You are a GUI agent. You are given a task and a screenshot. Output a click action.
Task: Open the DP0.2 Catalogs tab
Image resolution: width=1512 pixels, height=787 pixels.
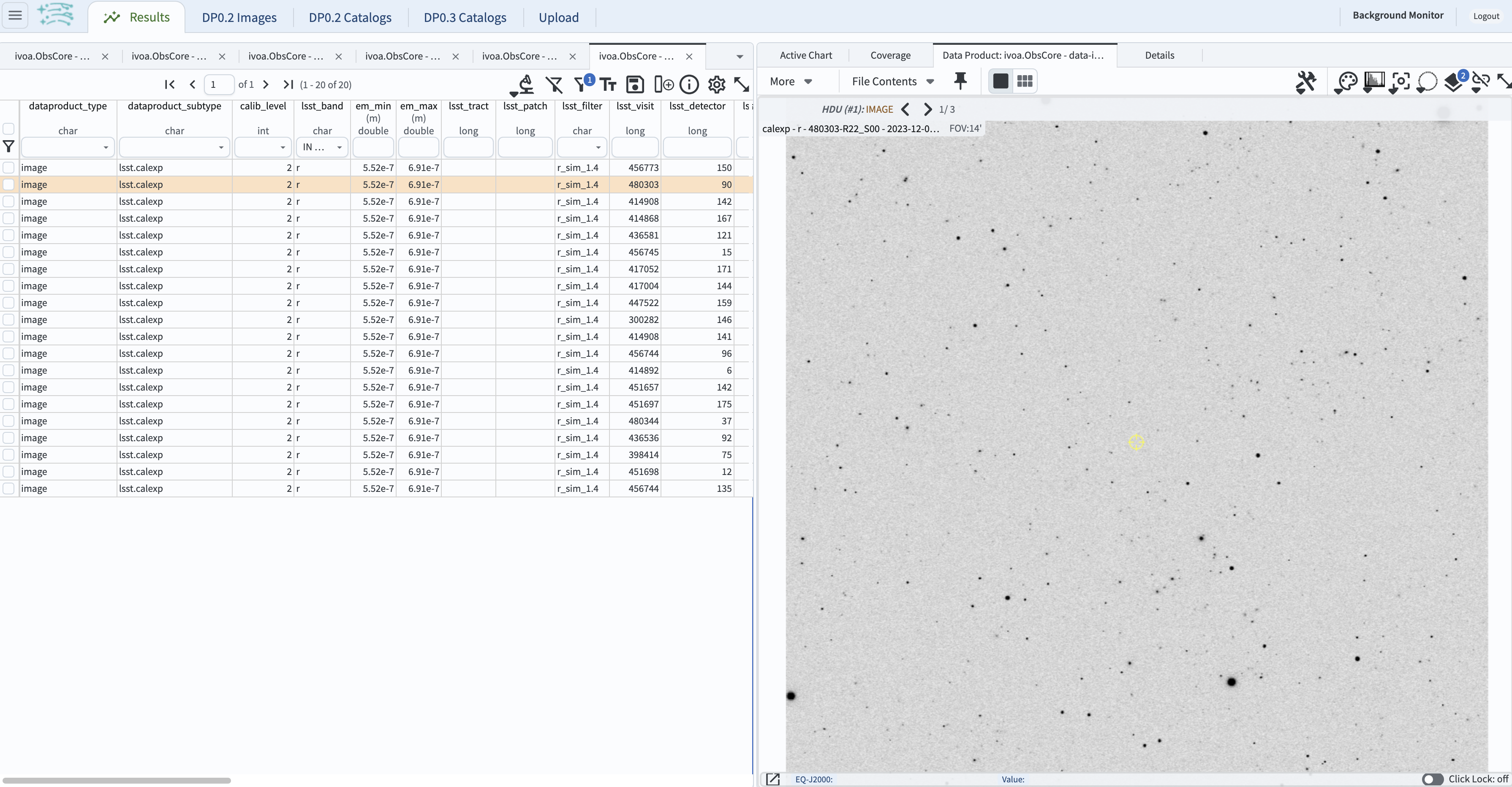tap(349, 17)
